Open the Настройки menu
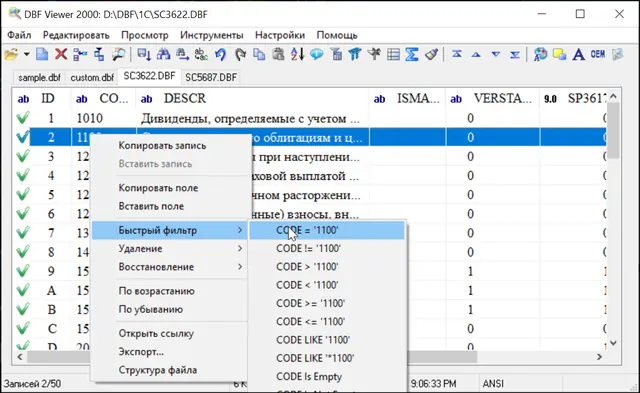This screenshot has height=393, width=640. (280, 35)
